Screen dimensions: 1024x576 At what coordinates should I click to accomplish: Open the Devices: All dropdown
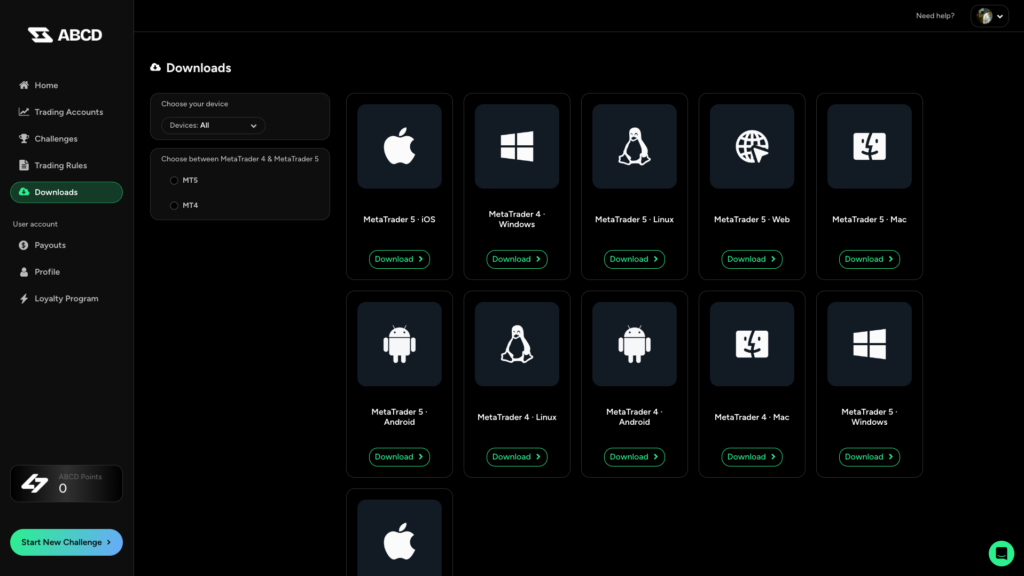213,126
